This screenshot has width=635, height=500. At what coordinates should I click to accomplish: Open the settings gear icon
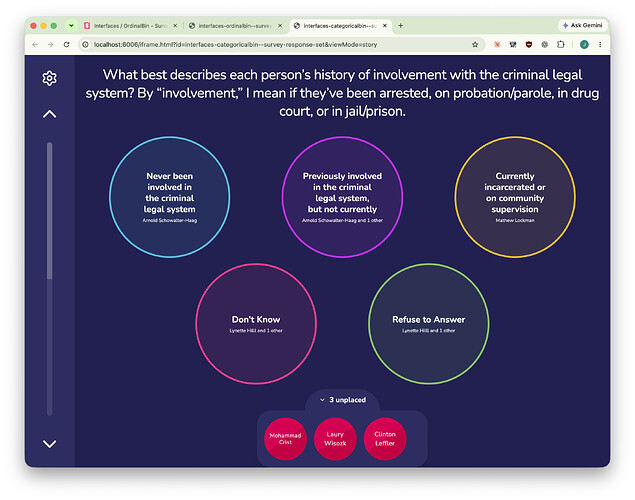pyautogui.click(x=49, y=78)
